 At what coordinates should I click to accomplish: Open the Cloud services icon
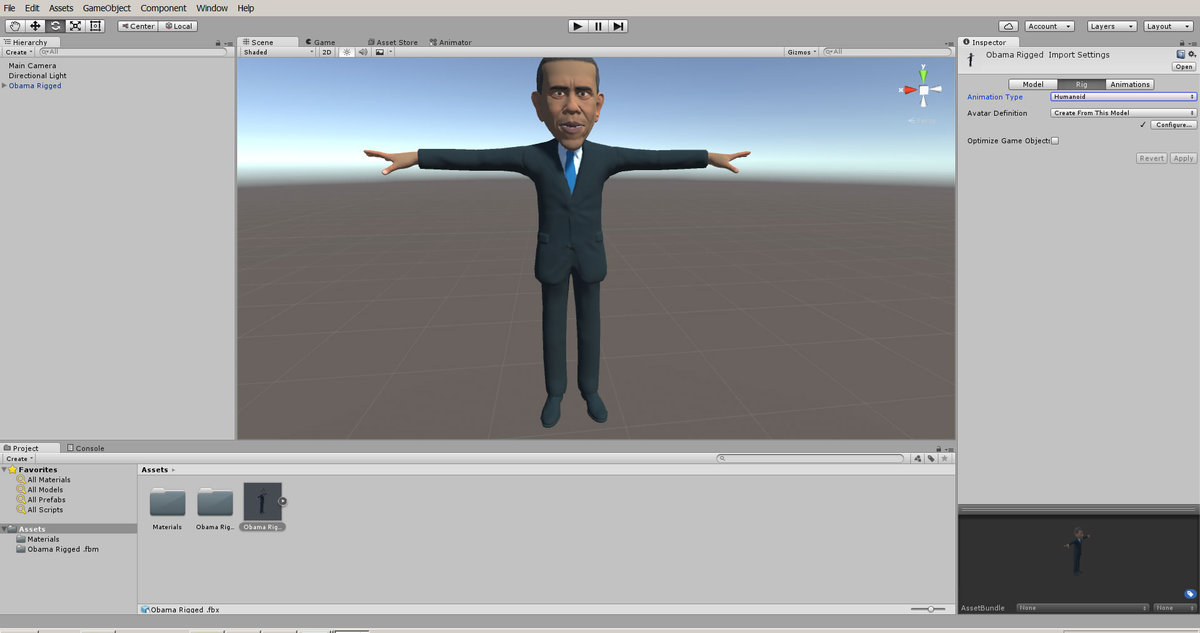pos(1008,26)
